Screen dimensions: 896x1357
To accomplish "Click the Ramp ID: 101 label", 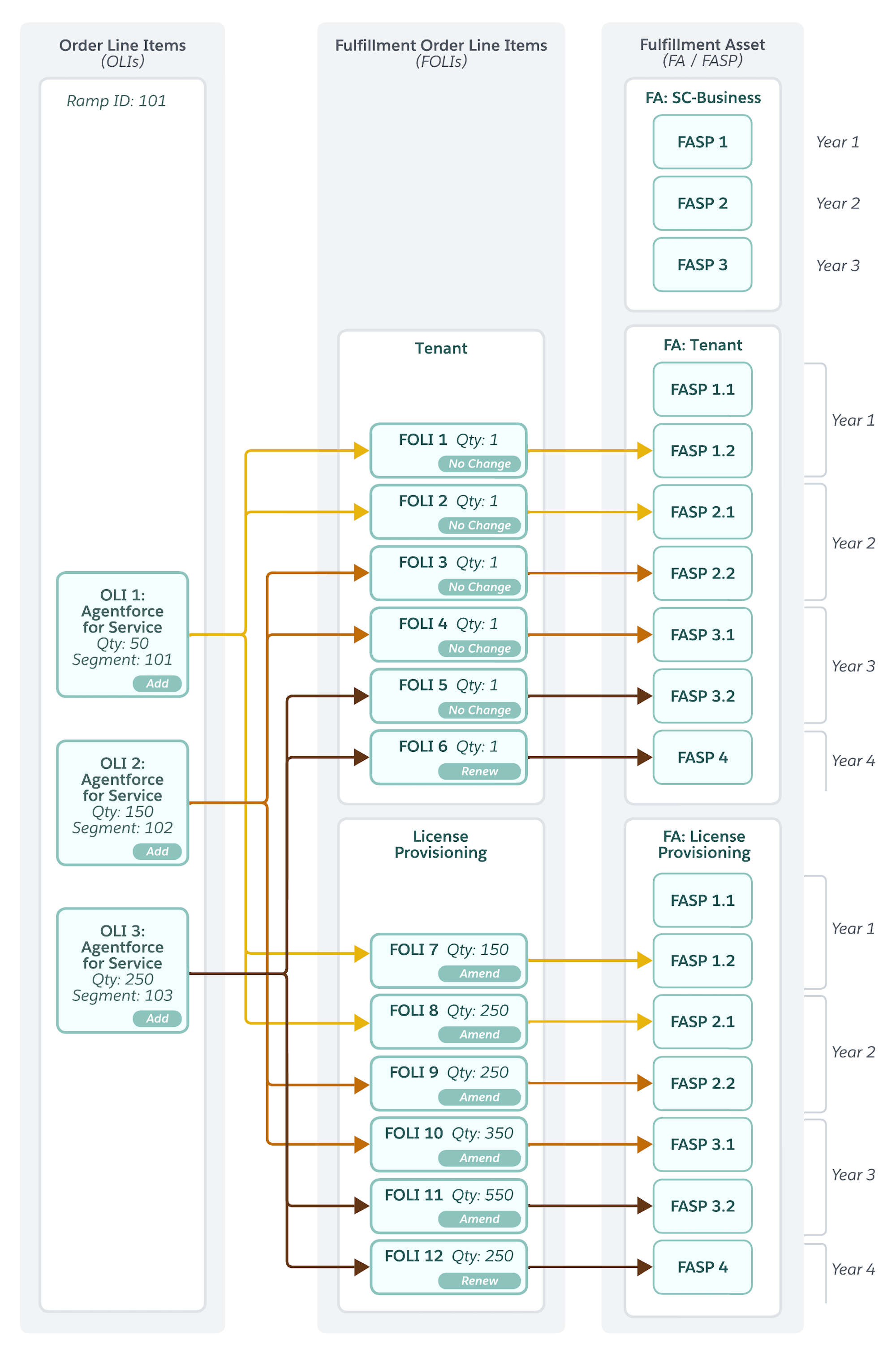I will (x=116, y=100).
